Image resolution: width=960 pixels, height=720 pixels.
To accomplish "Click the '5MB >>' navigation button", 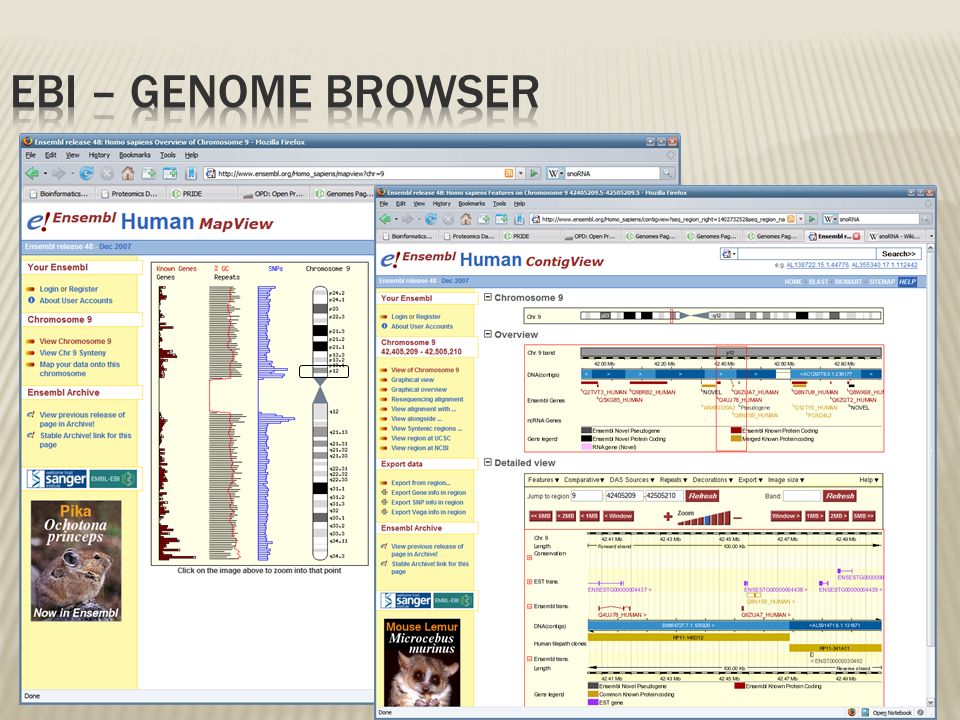I will pyautogui.click(x=864, y=516).
